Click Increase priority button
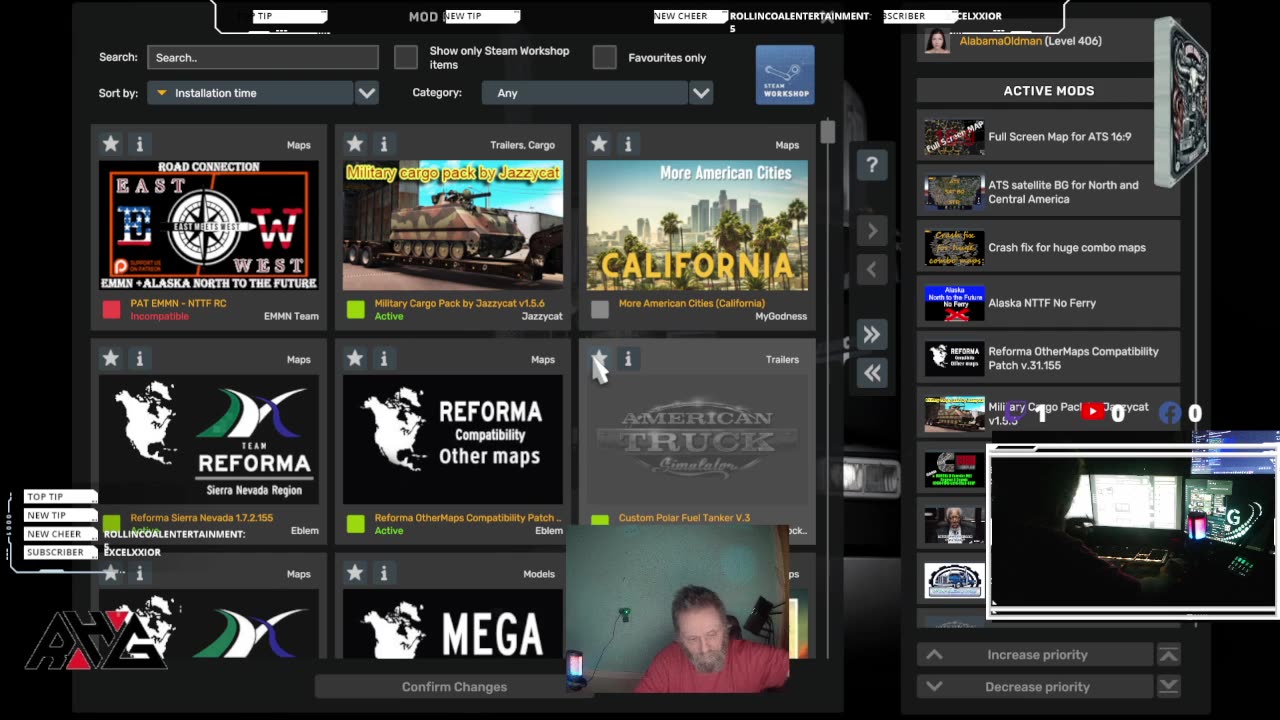Screen dimensions: 1280x720 pyautogui.click(x=1037, y=655)
